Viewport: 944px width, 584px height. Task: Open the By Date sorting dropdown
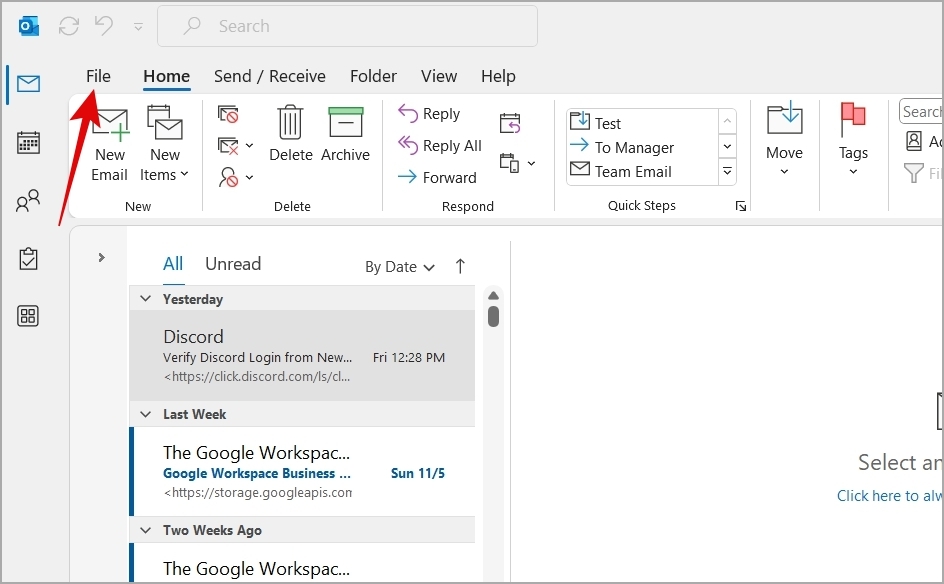(398, 267)
